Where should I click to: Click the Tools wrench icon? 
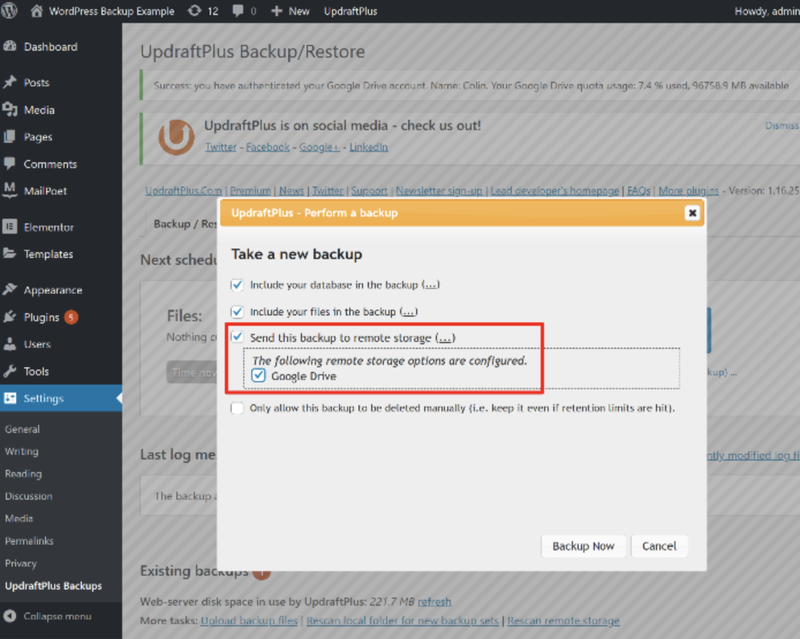coord(10,371)
